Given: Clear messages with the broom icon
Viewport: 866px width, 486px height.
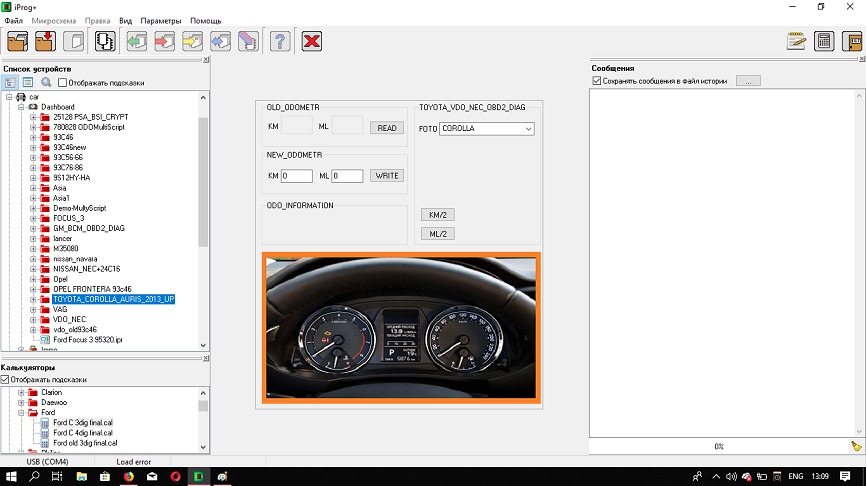Looking at the screenshot, I should [x=855, y=446].
